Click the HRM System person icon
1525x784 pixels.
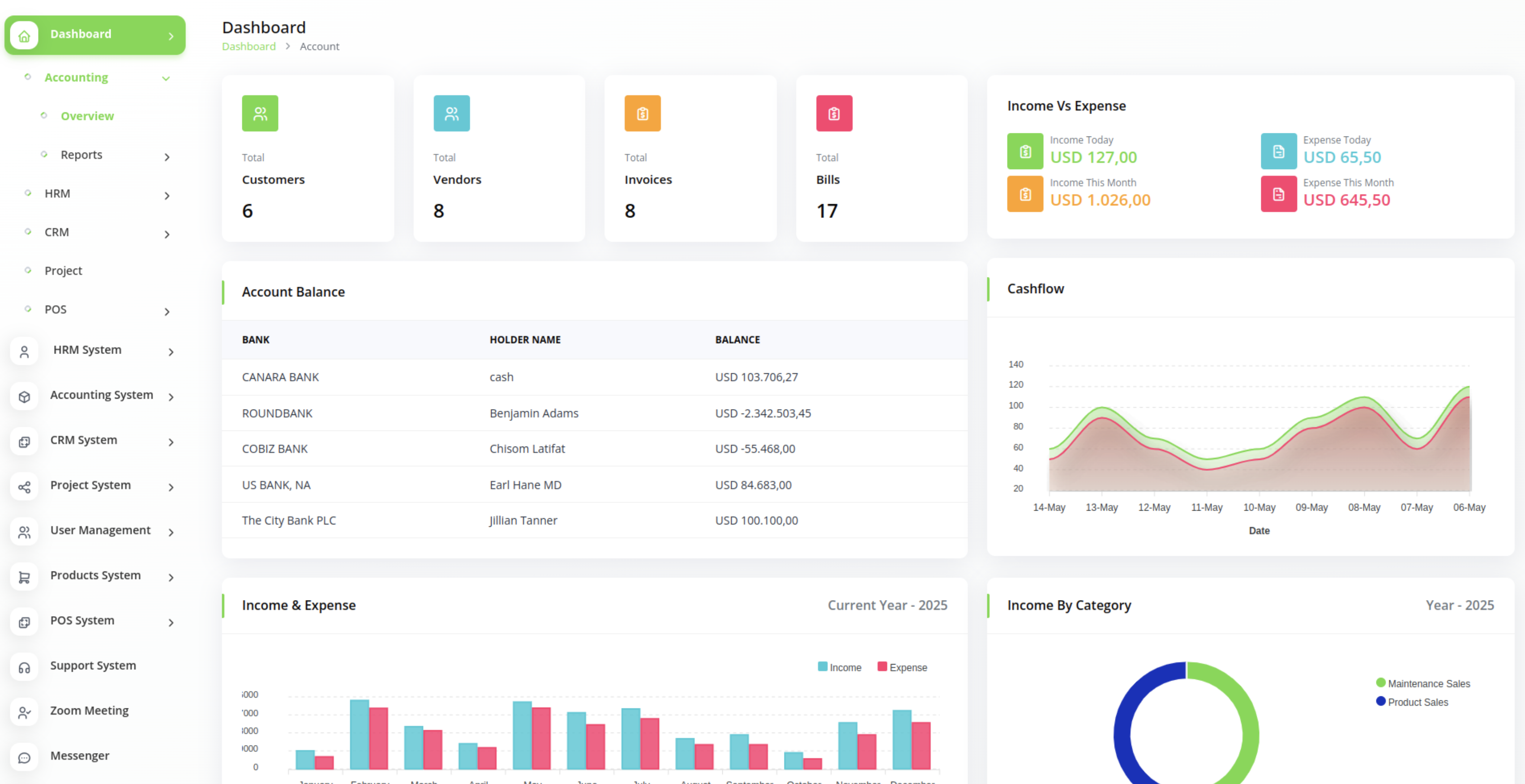[x=24, y=352]
